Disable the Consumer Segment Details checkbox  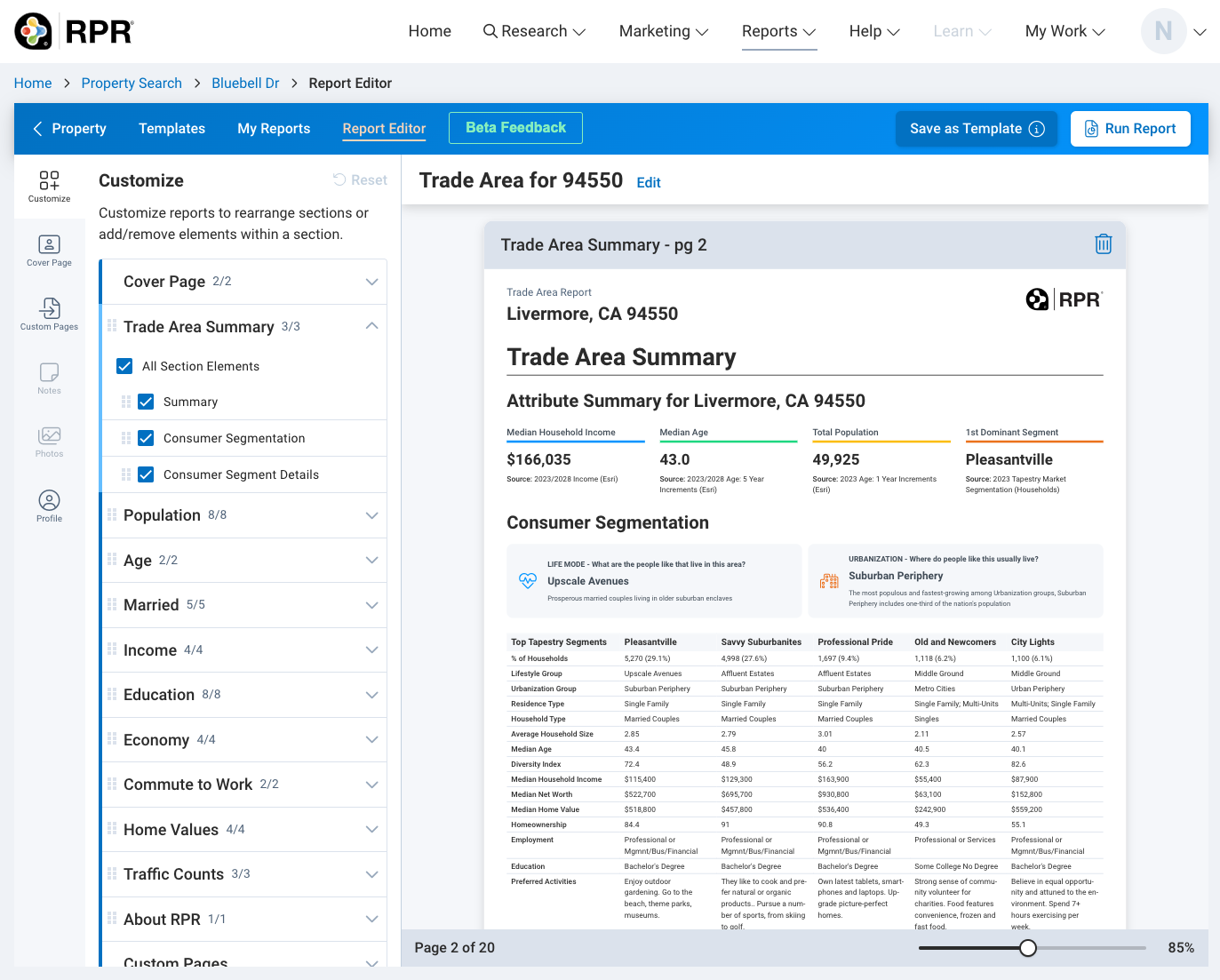click(147, 474)
